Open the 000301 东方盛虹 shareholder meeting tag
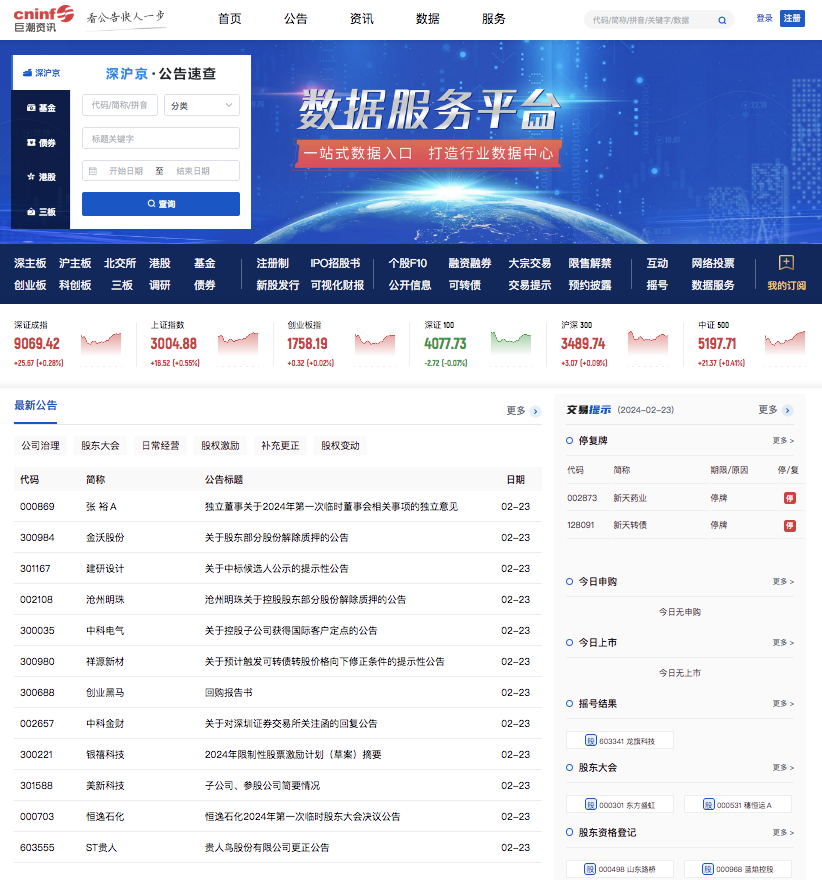Image resolution: width=822 pixels, height=880 pixels. (x=619, y=804)
